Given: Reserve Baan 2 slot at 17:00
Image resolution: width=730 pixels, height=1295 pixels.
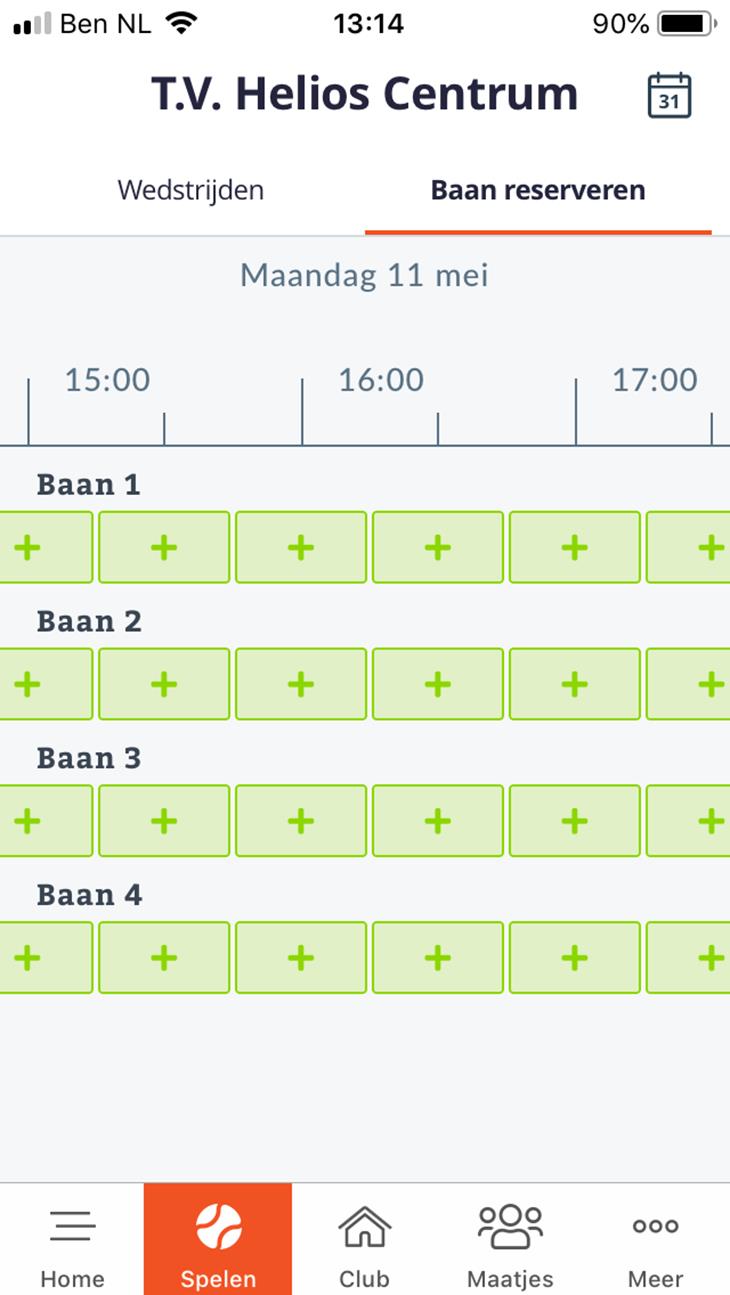Looking at the screenshot, I should click(575, 684).
